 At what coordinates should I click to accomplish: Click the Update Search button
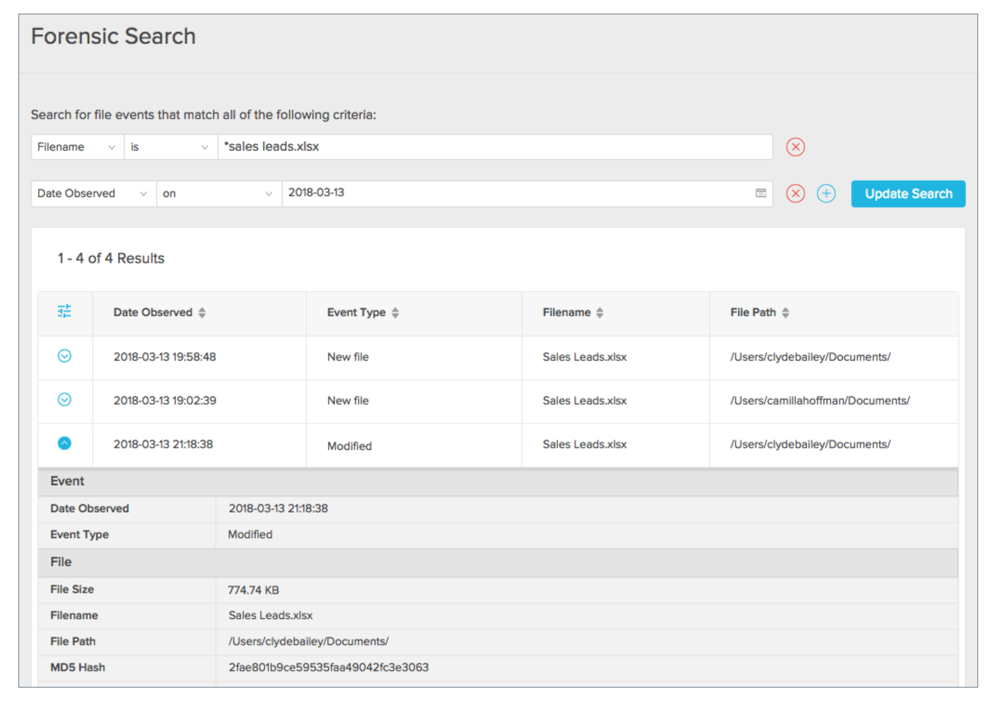908,193
